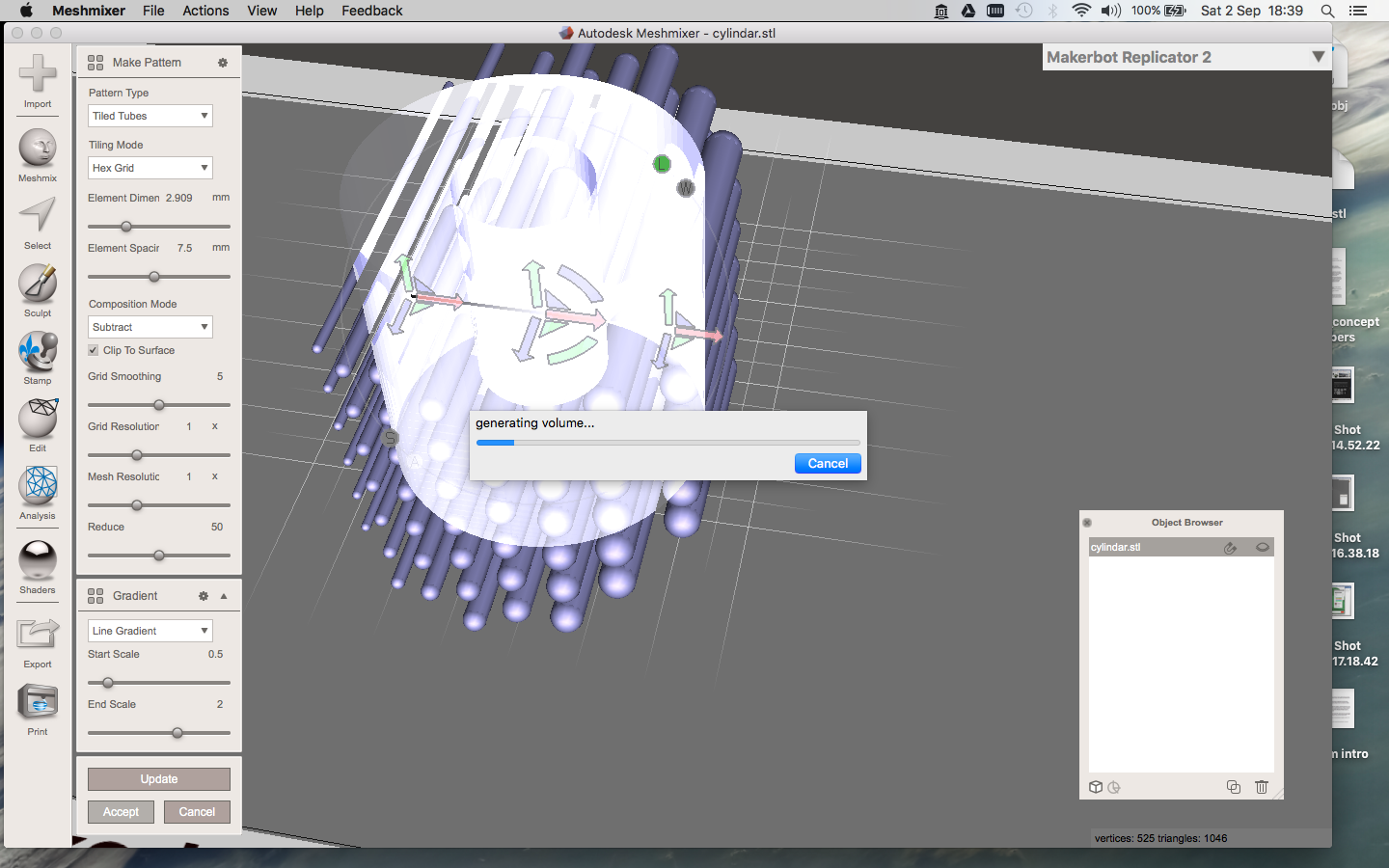The height and width of the screenshot is (868, 1389).
Task: Open the Stamp tool
Action: coord(38,358)
